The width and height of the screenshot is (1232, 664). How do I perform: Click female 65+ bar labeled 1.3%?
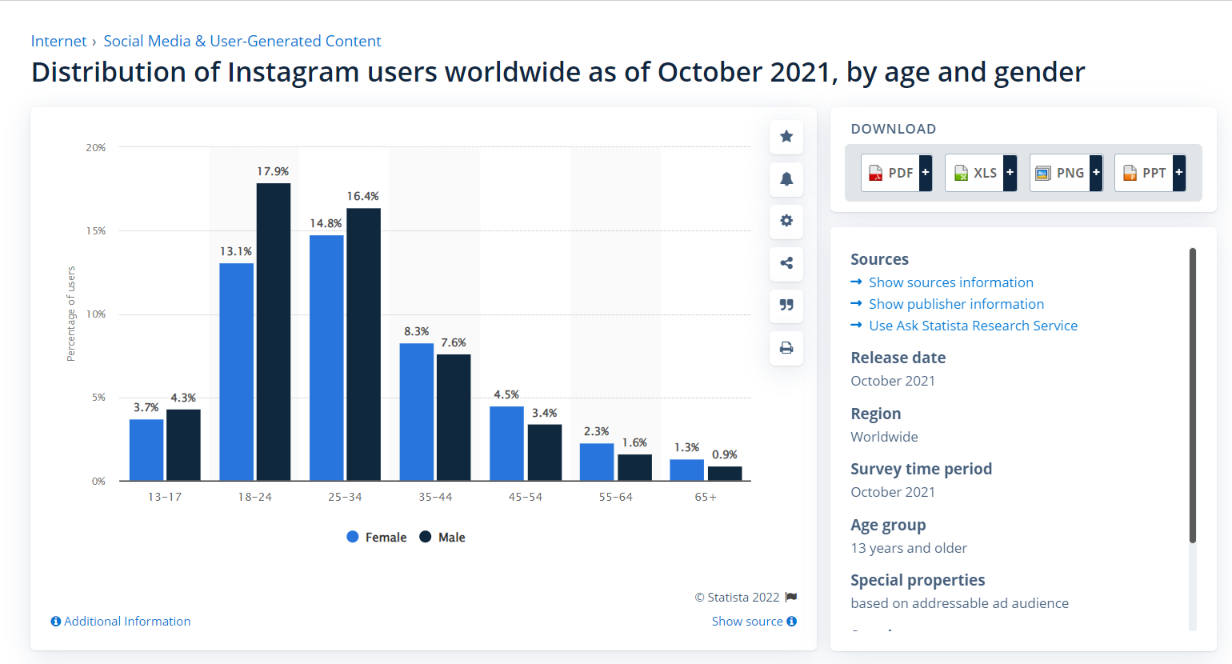coord(687,470)
